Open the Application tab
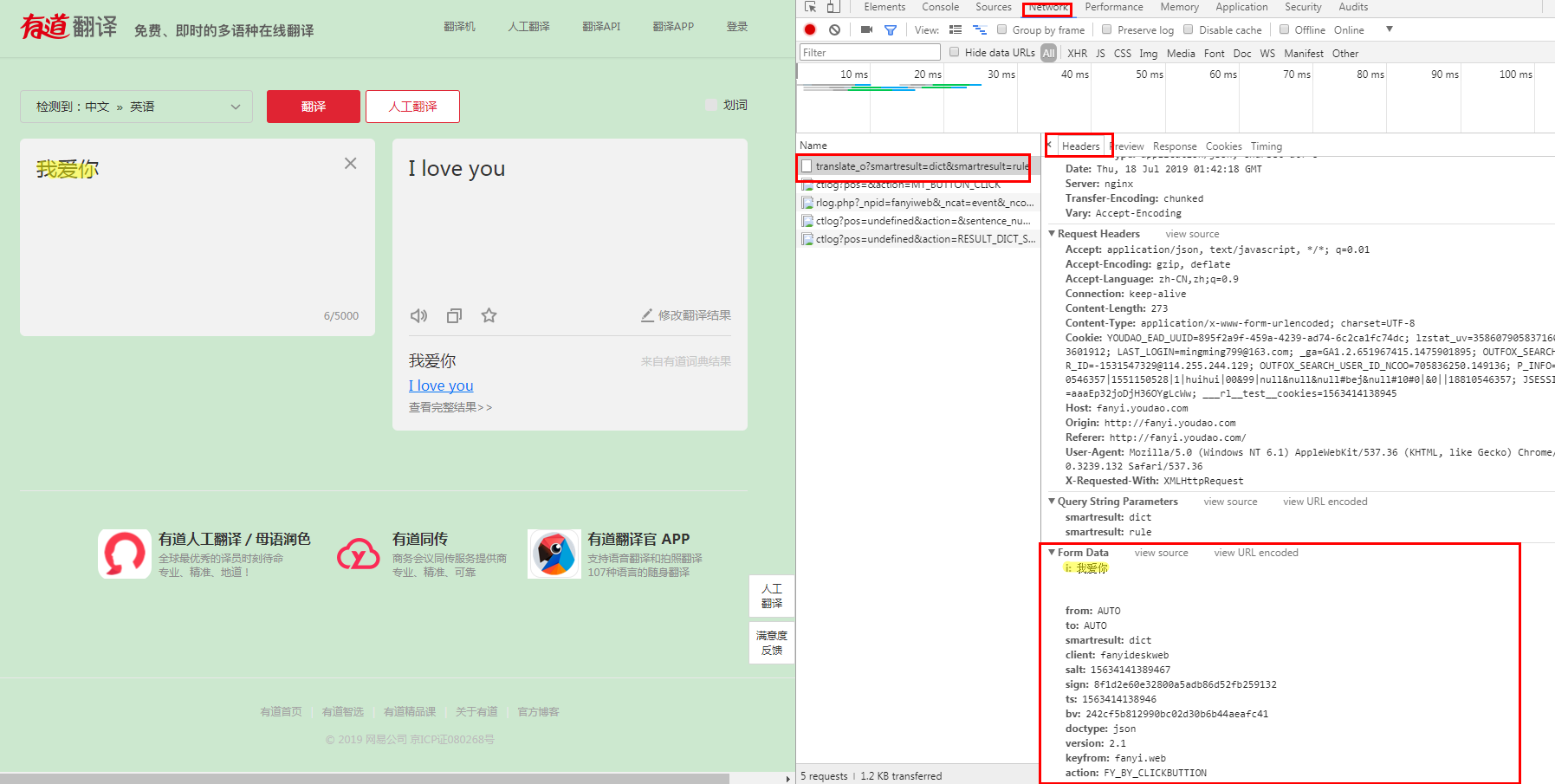1555x784 pixels. click(1241, 7)
